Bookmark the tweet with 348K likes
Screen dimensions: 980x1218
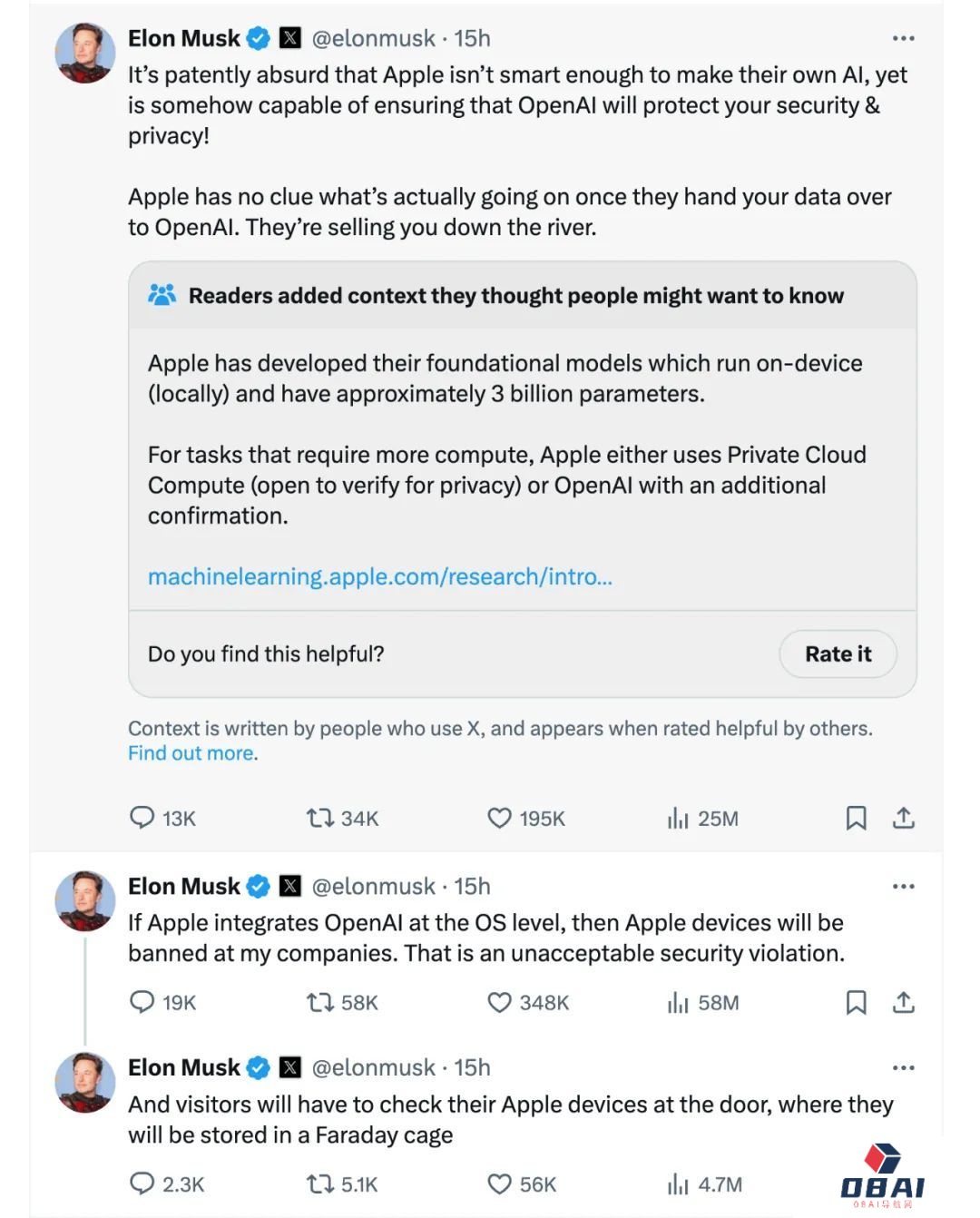pos(856,1002)
